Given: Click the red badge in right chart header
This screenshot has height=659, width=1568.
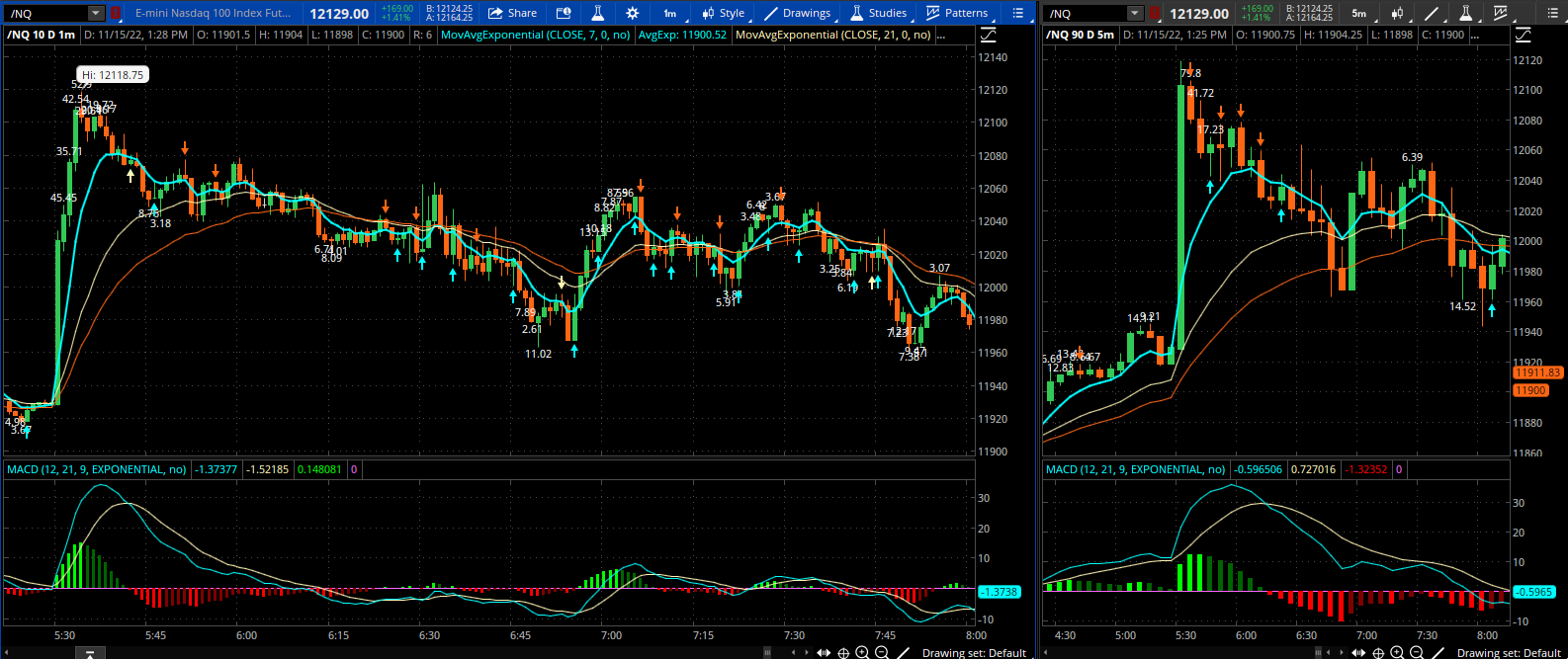Looking at the screenshot, I should pyautogui.click(x=1154, y=13).
